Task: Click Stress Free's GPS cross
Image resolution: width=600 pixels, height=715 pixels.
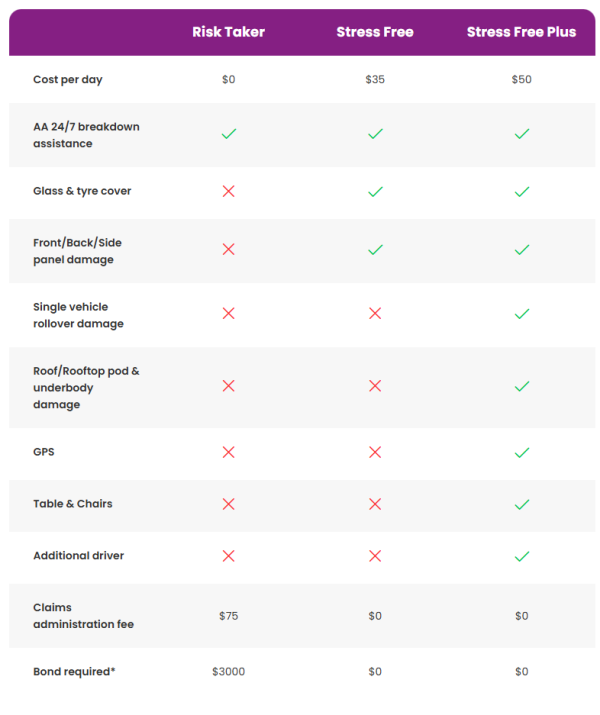Action: pyautogui.click(x=375, y=452)
